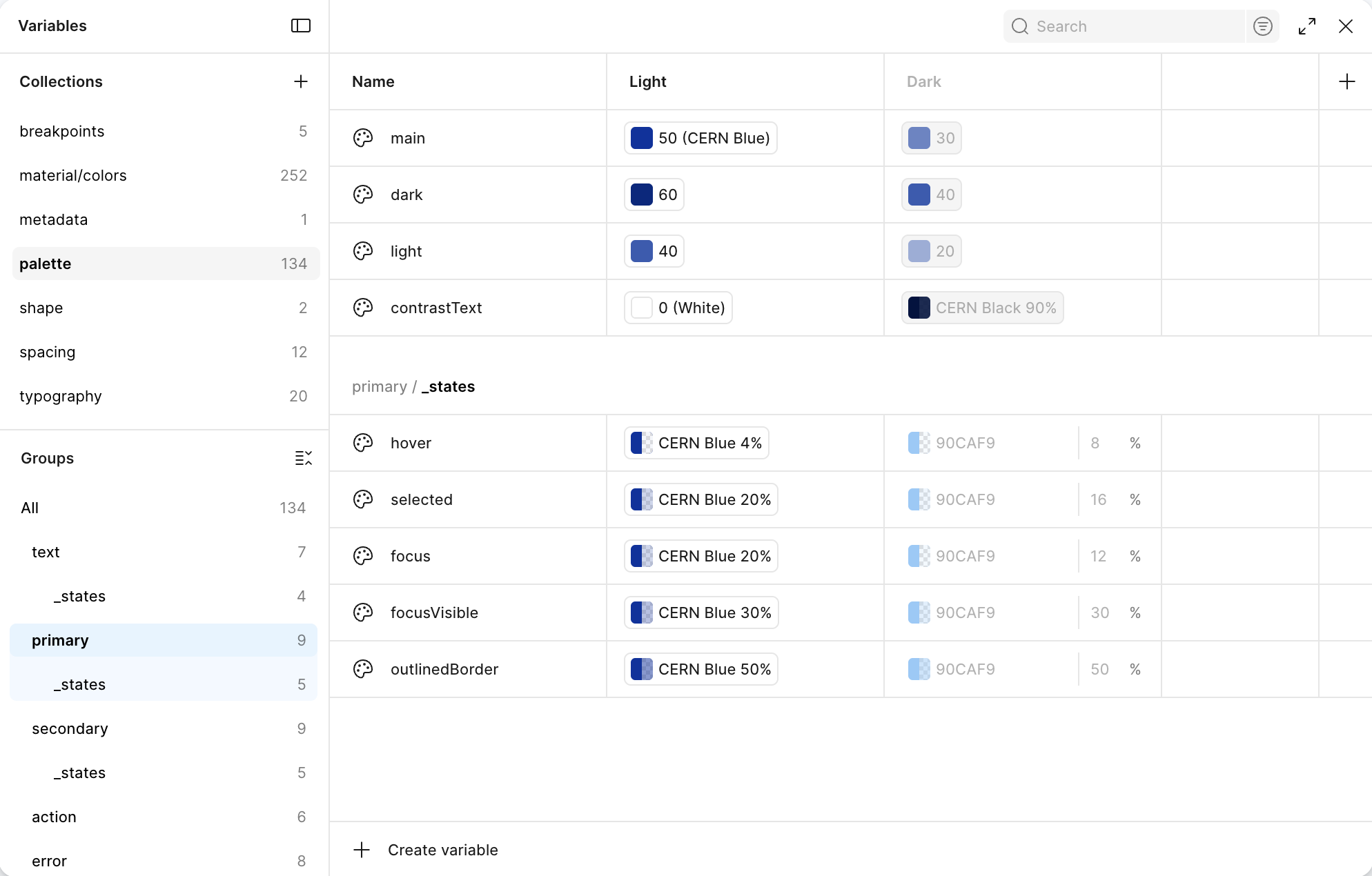Screen dimensions: 1372x876
Task: Open the 60 light value swatch for dark
Action: [654, 195]
